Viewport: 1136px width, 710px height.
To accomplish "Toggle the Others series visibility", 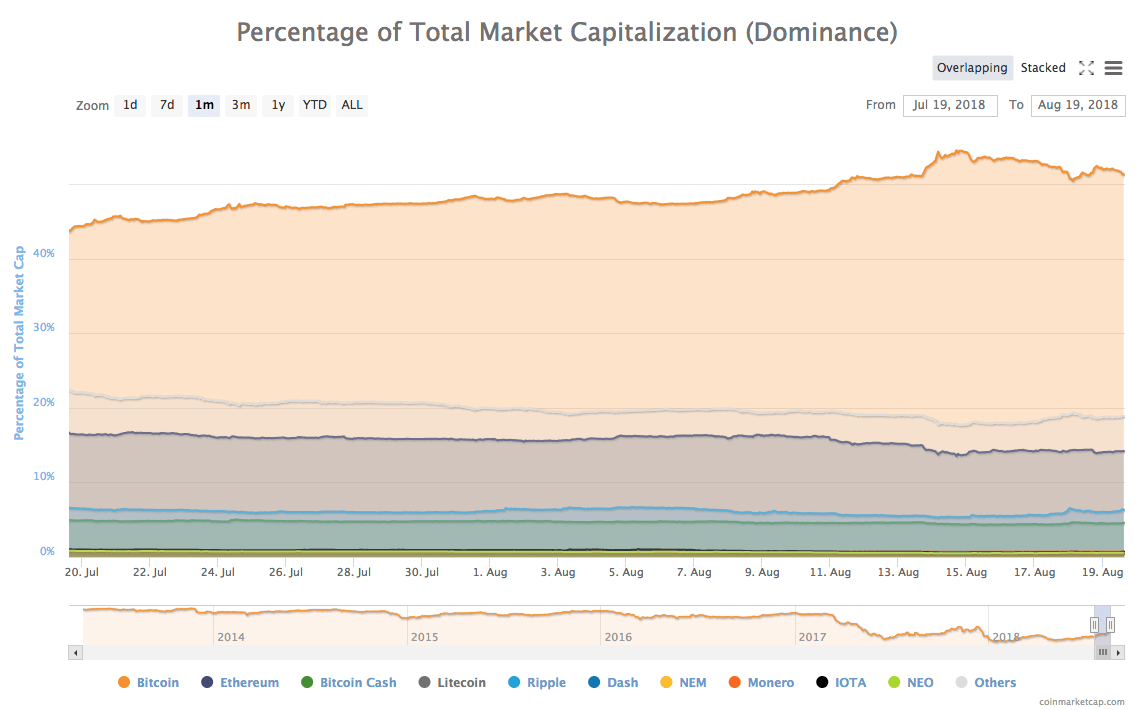I will (986, 682).
